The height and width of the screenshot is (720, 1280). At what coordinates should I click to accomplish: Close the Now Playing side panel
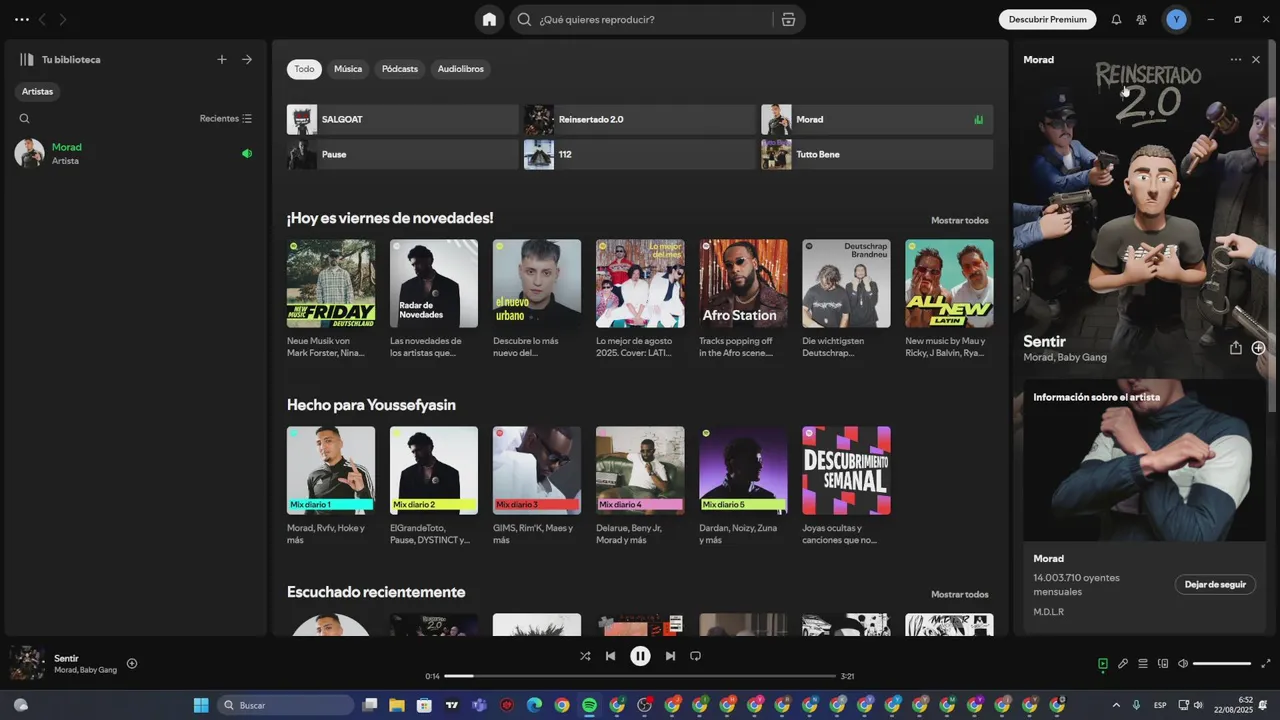tap(1256, 60)
